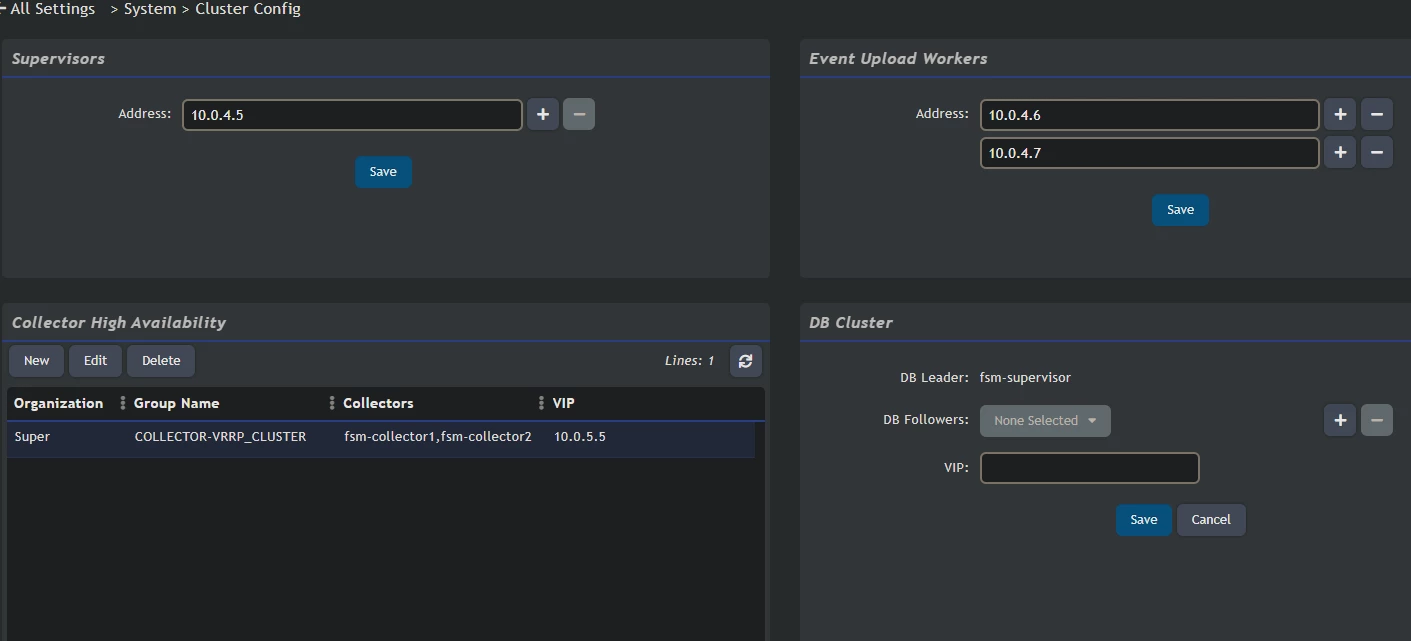
Task: Refresh the Collector High Availability list
Action: (x=745, y=361)
